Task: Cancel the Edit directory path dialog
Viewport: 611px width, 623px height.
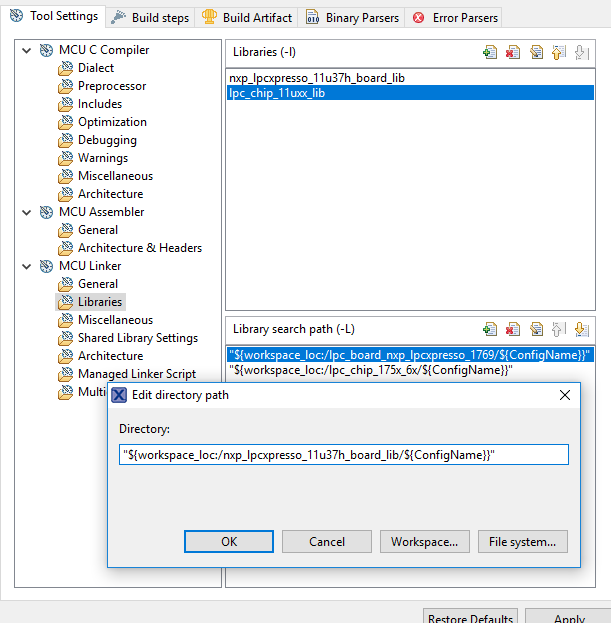Action: tap(327, 542)
